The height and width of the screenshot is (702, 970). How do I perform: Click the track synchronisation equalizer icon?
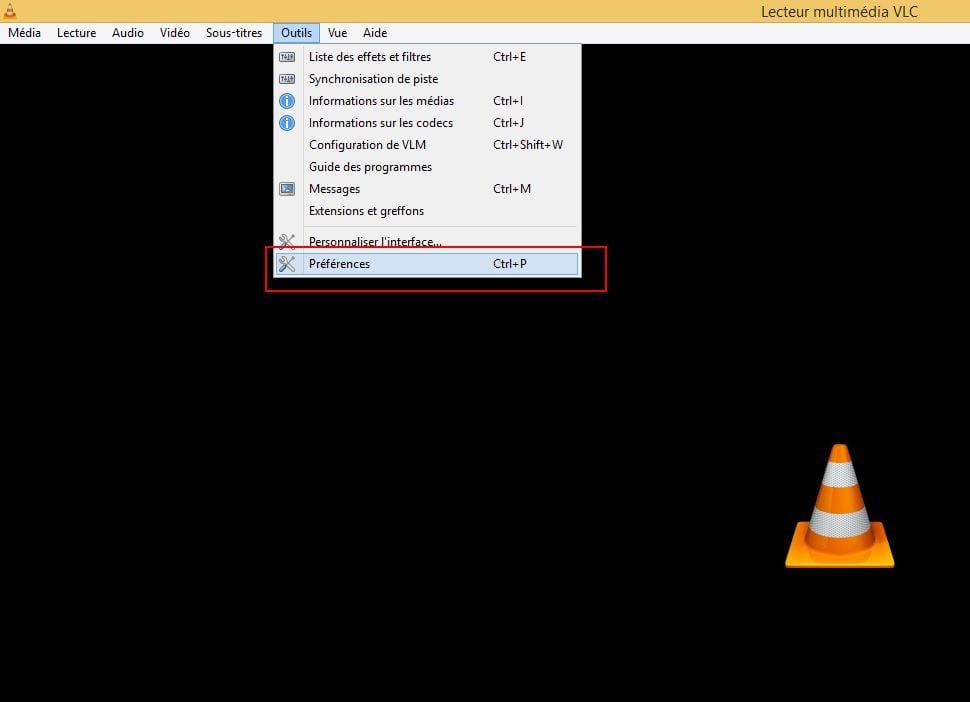click(x=287, y=79)
